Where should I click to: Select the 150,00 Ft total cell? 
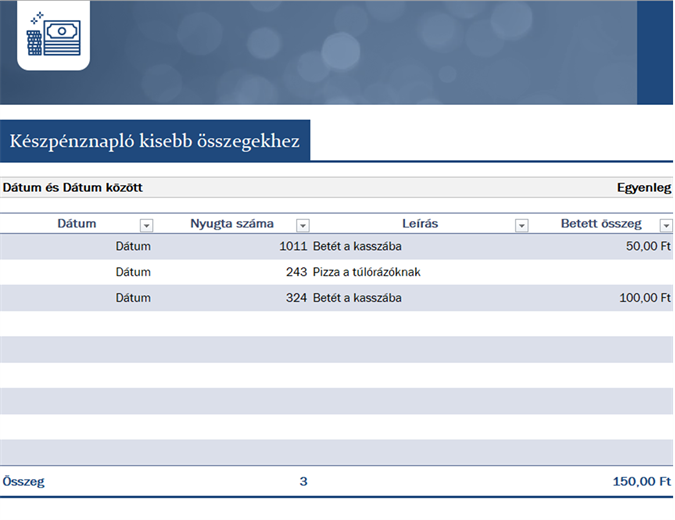tap(641, 481)
